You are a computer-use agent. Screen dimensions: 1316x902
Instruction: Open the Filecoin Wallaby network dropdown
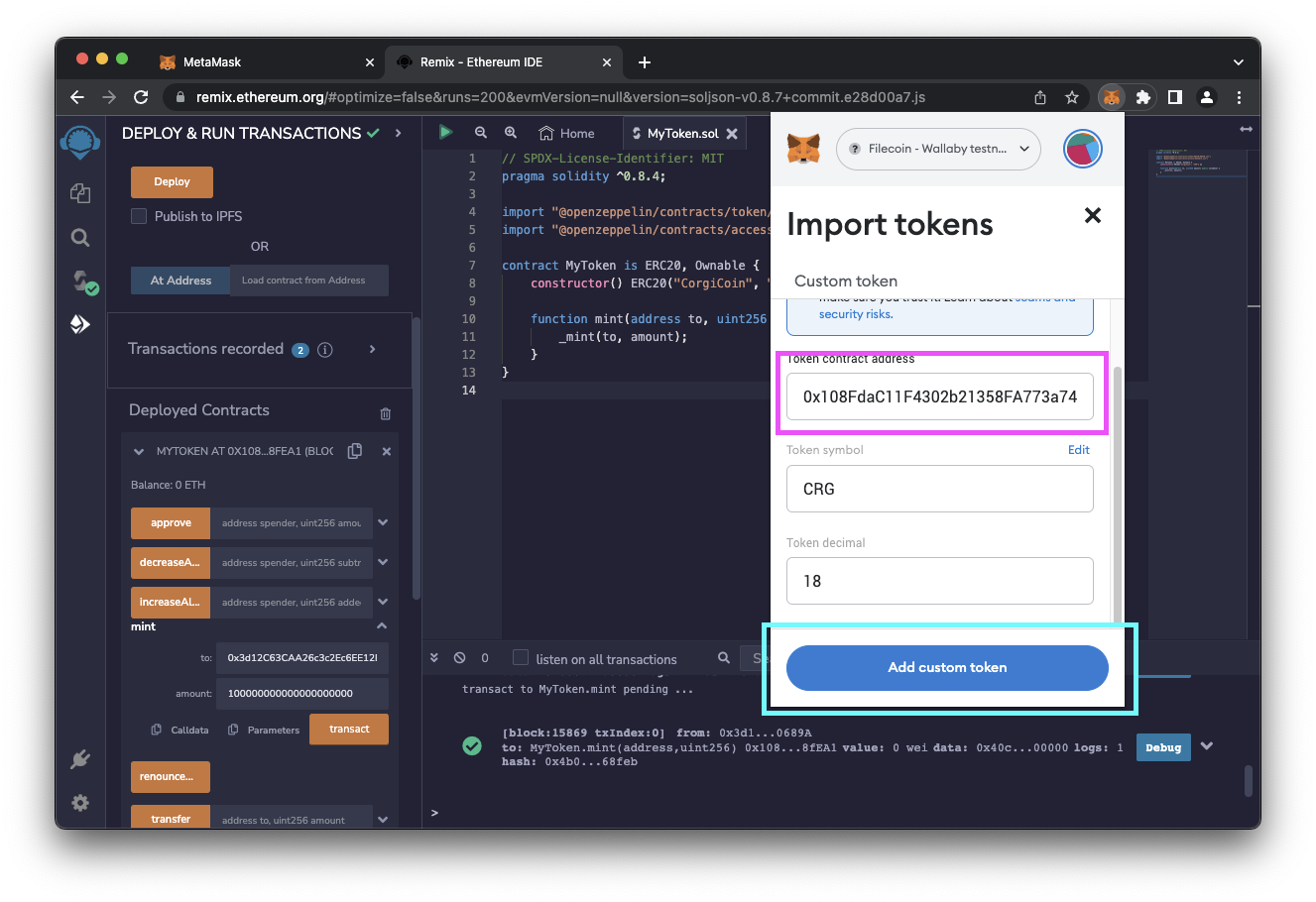pos(939,149)
